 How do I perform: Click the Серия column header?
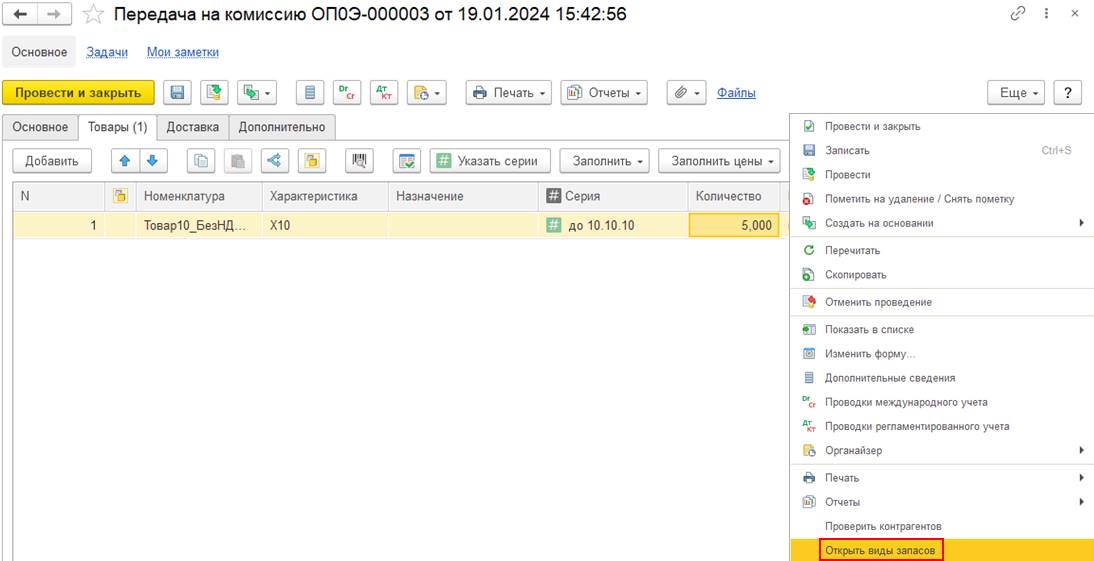(613, 197)
